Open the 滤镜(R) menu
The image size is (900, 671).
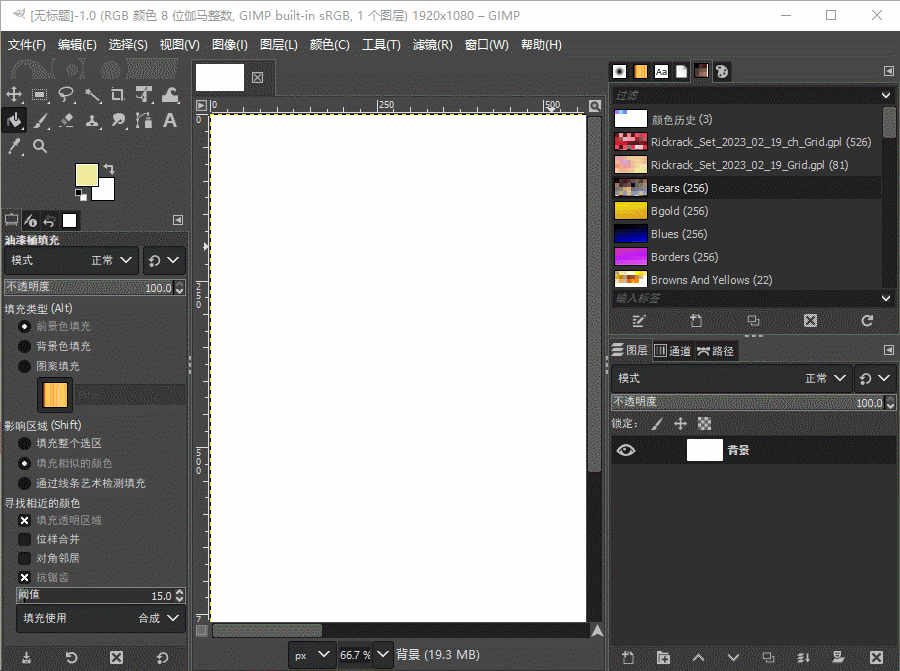point(432,45)
